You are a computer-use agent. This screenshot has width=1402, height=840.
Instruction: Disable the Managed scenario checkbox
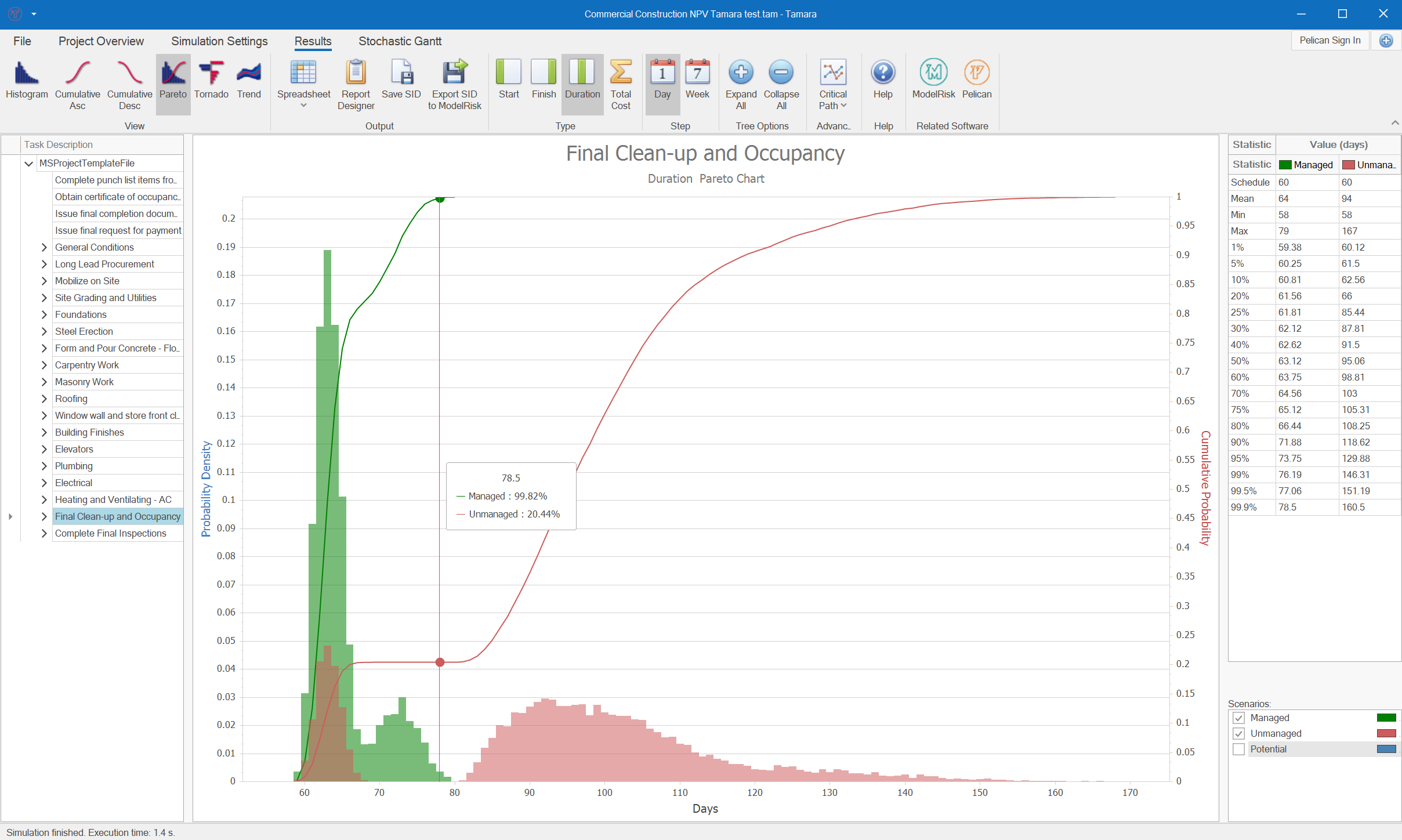tap(1239, 718)
